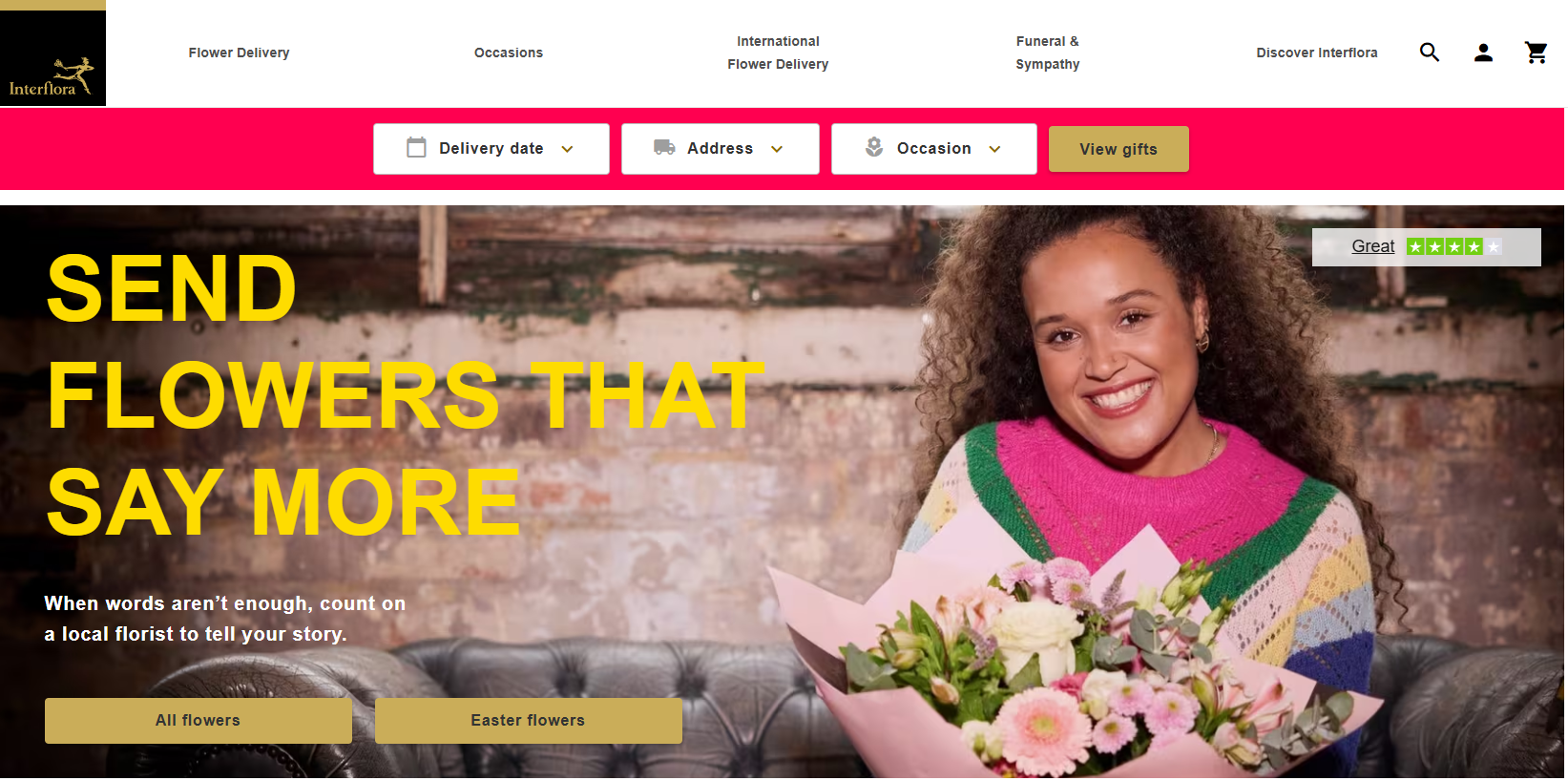Expand the Address dropdown chevron
Viewport: 1568px width, 781px height.
click(x=777, y=149)
